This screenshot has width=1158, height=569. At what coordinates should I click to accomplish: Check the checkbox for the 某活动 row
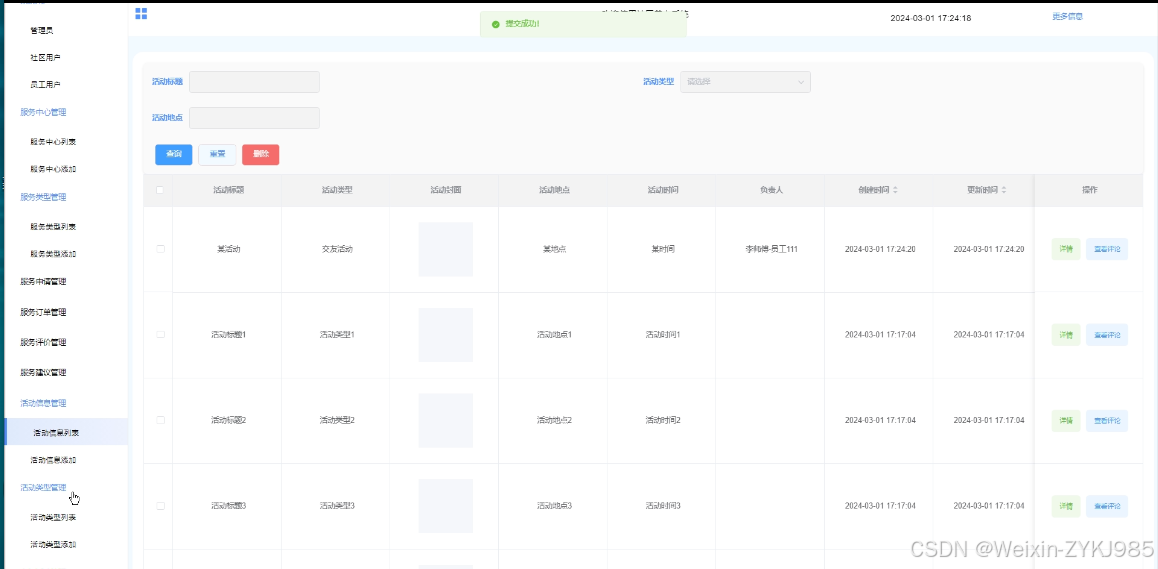tap(160, 249)
